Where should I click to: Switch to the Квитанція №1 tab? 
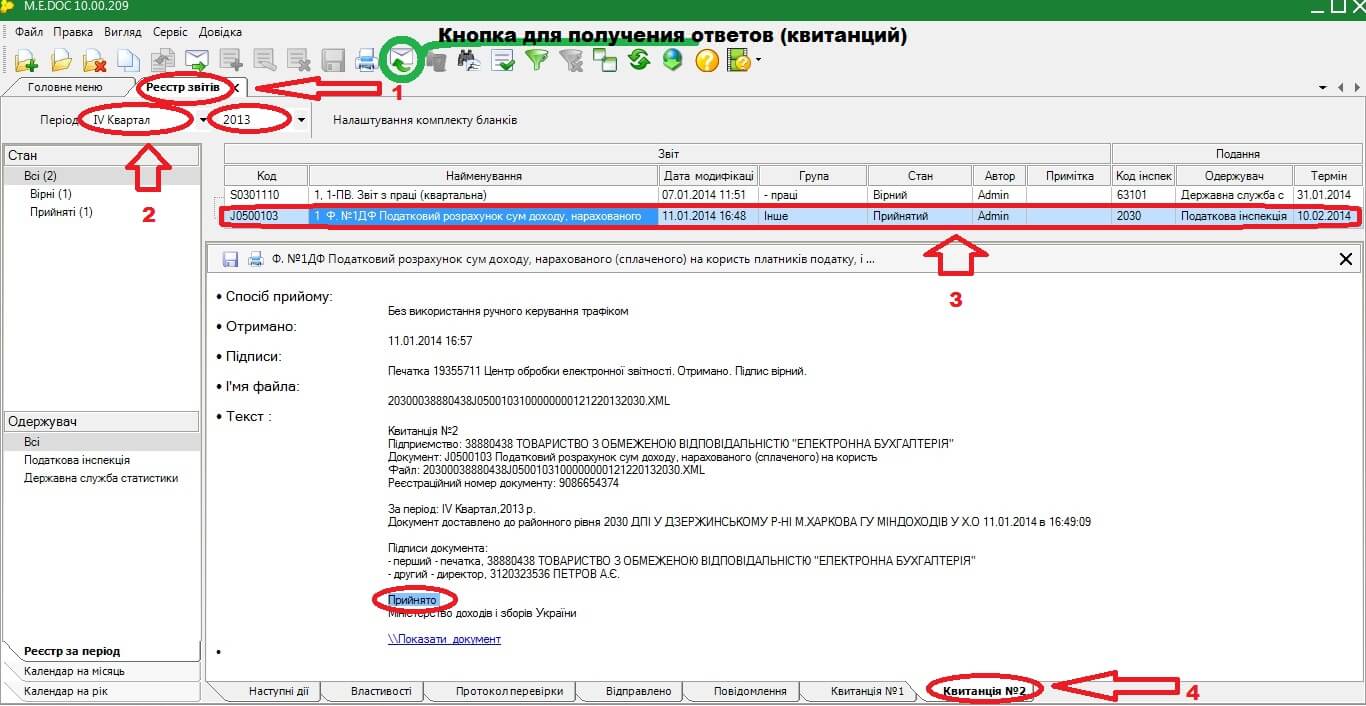pyautogui.click(x=867, y=691)
